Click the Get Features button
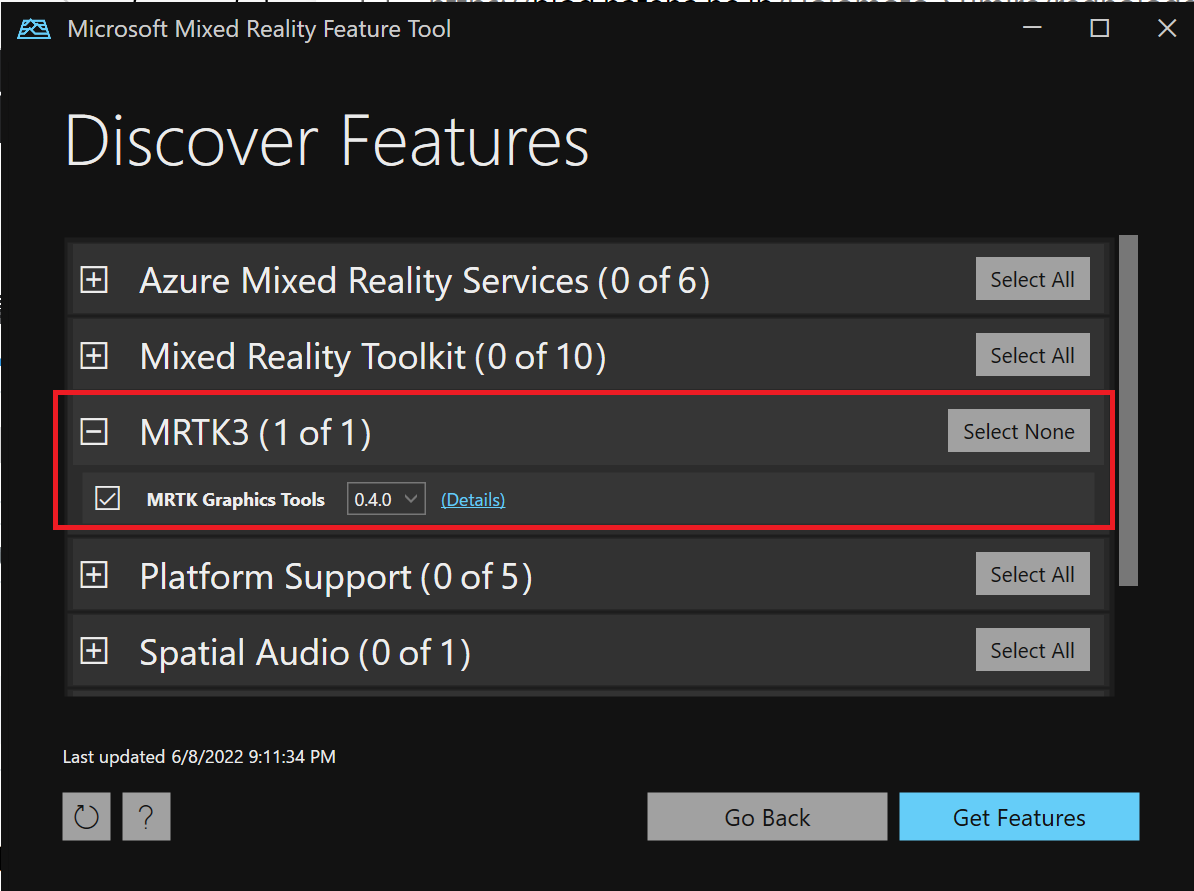 coord(1018,817)
